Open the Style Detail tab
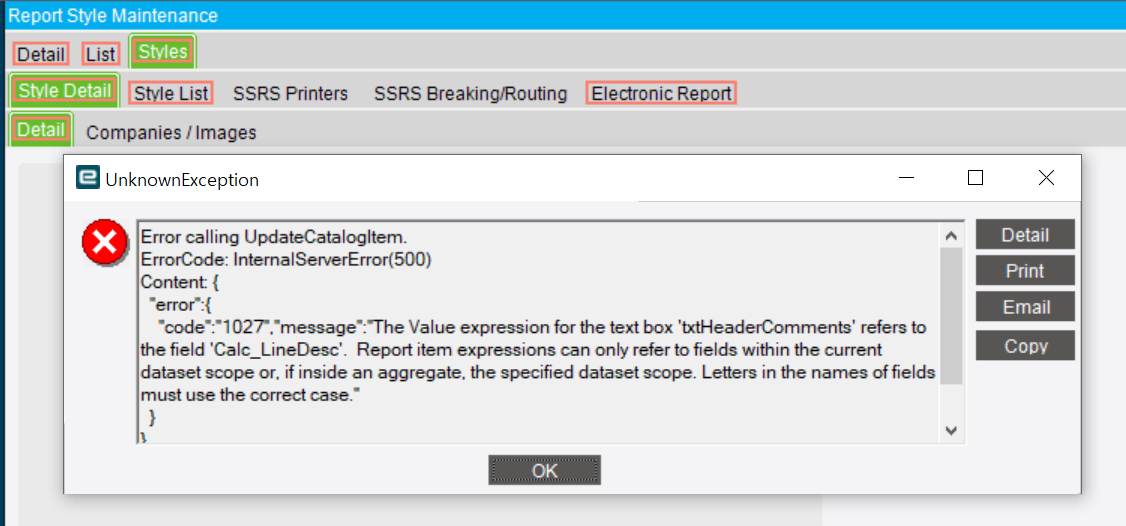Screen dimensions: 1126x526 pos(65,91)
